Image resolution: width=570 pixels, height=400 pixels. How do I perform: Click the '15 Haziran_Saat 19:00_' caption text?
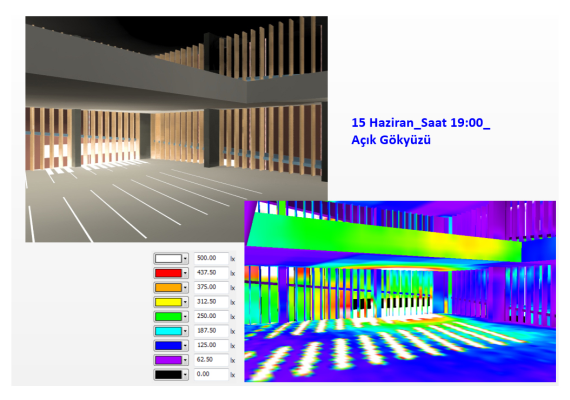pos(421,123)
